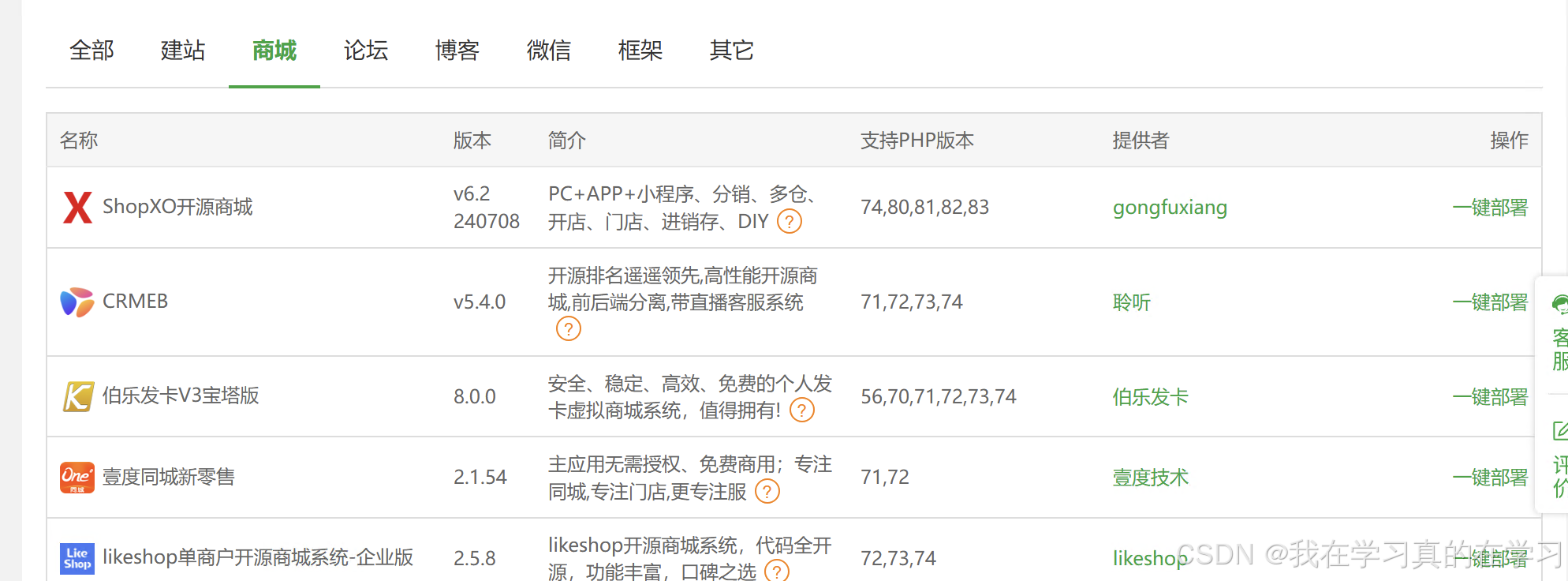The image size is (1568, 581).
Task: Switch to the 全部 tab
Action: coord(91,51)
